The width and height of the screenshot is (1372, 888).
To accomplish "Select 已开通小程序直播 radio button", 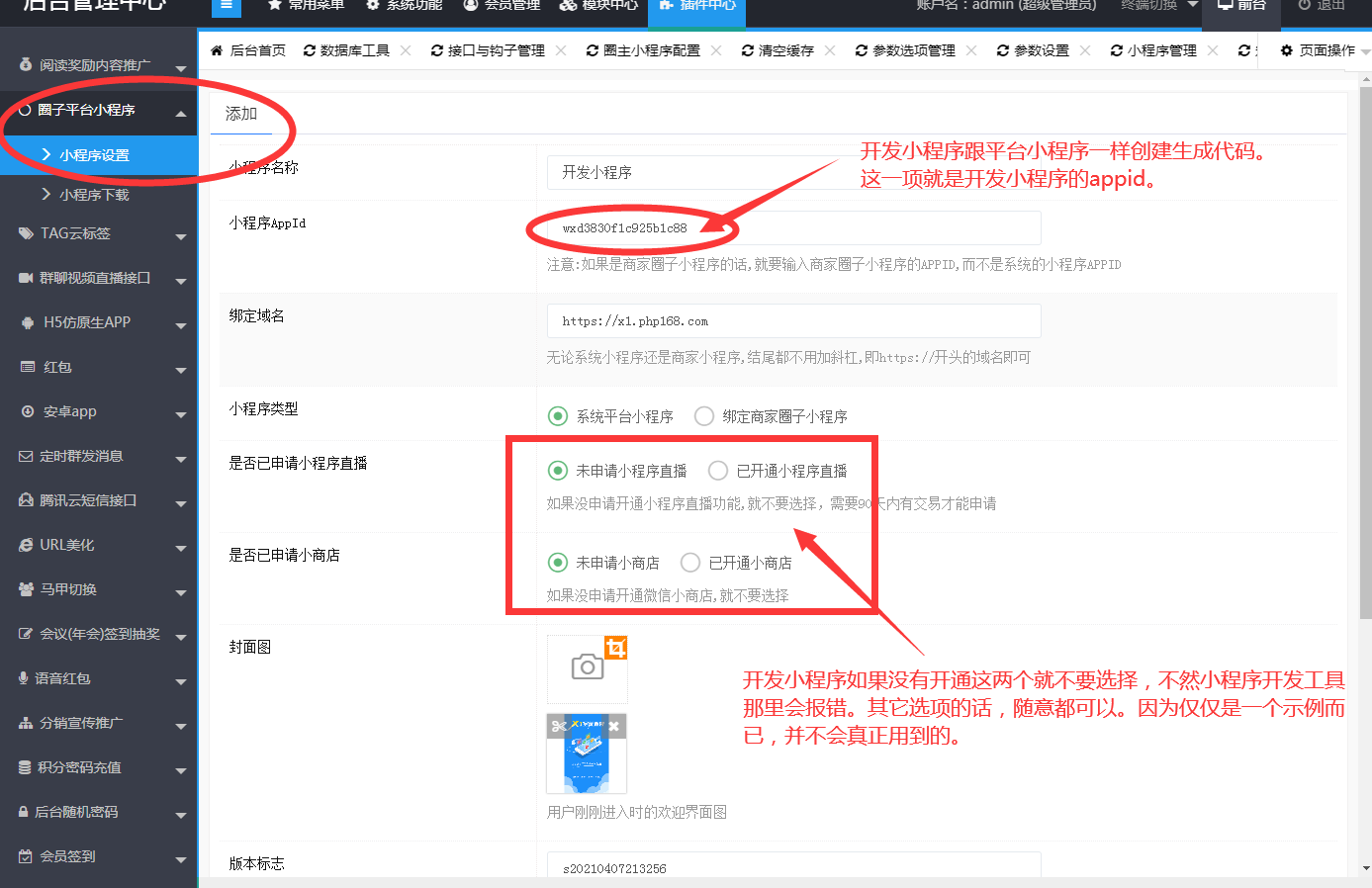I will (x=718, y=471).
